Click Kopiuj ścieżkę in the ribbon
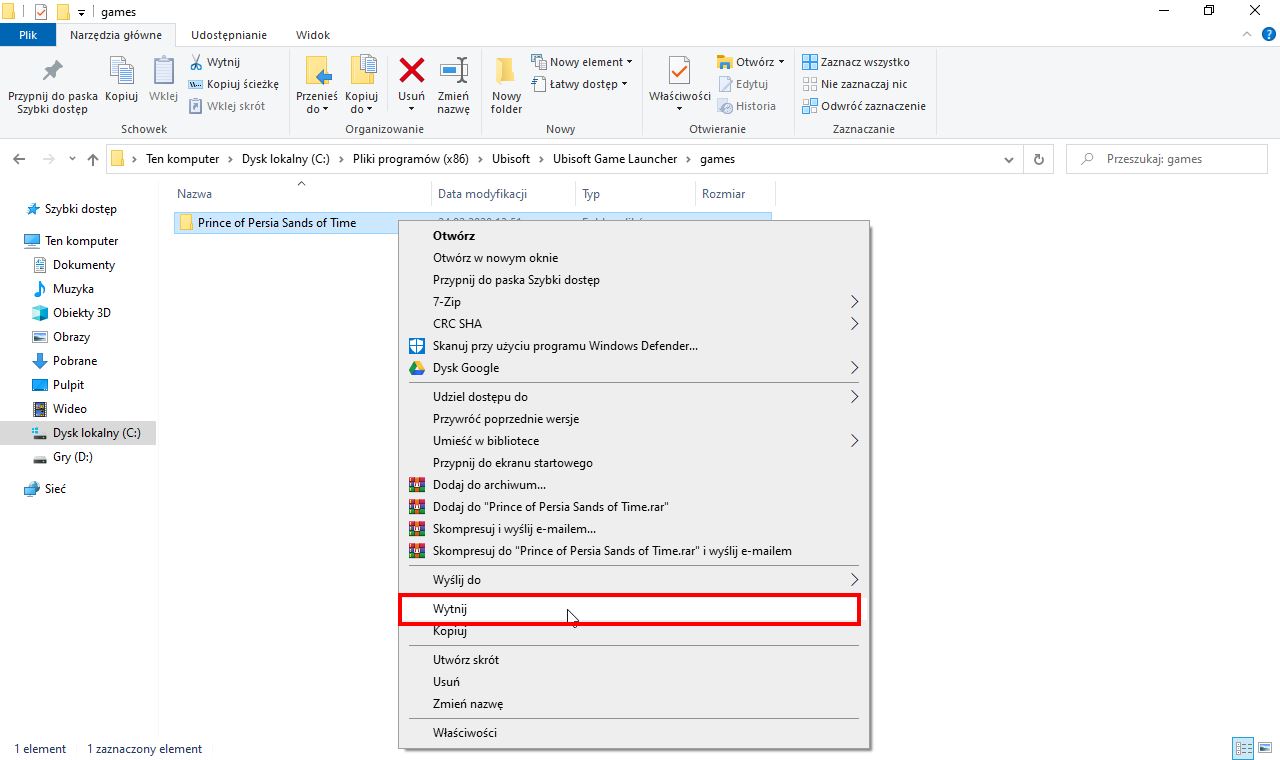Image resolution: width=1280 pixels, height=760 pixels. pos(233,84)
